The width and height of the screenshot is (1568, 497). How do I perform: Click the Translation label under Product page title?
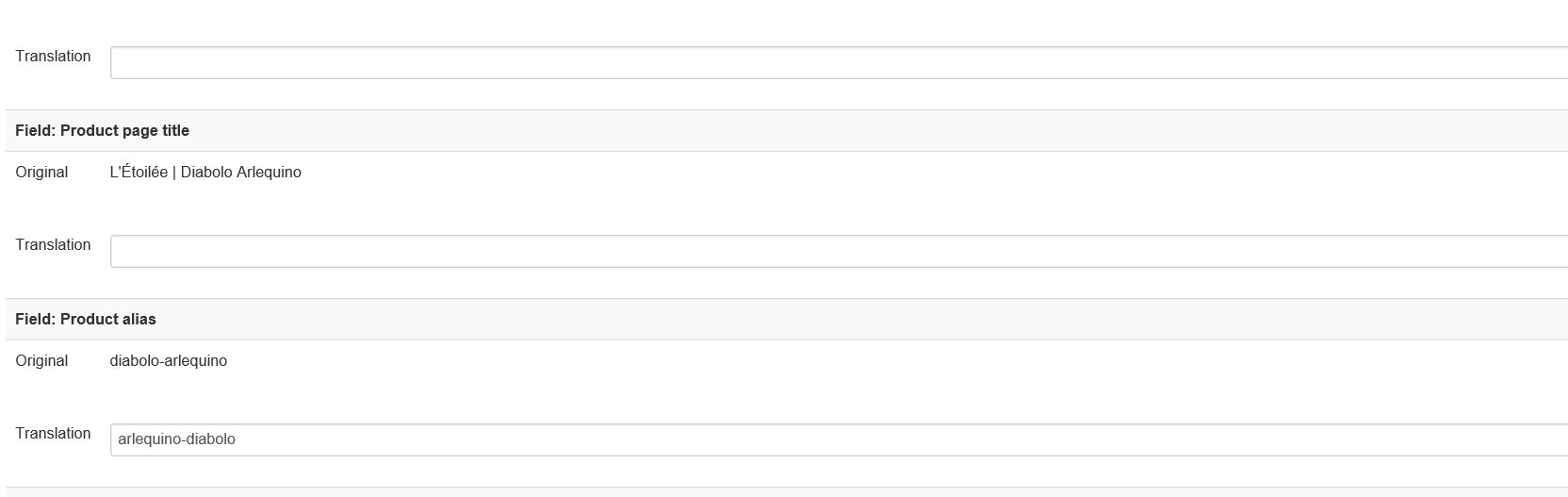53,245
